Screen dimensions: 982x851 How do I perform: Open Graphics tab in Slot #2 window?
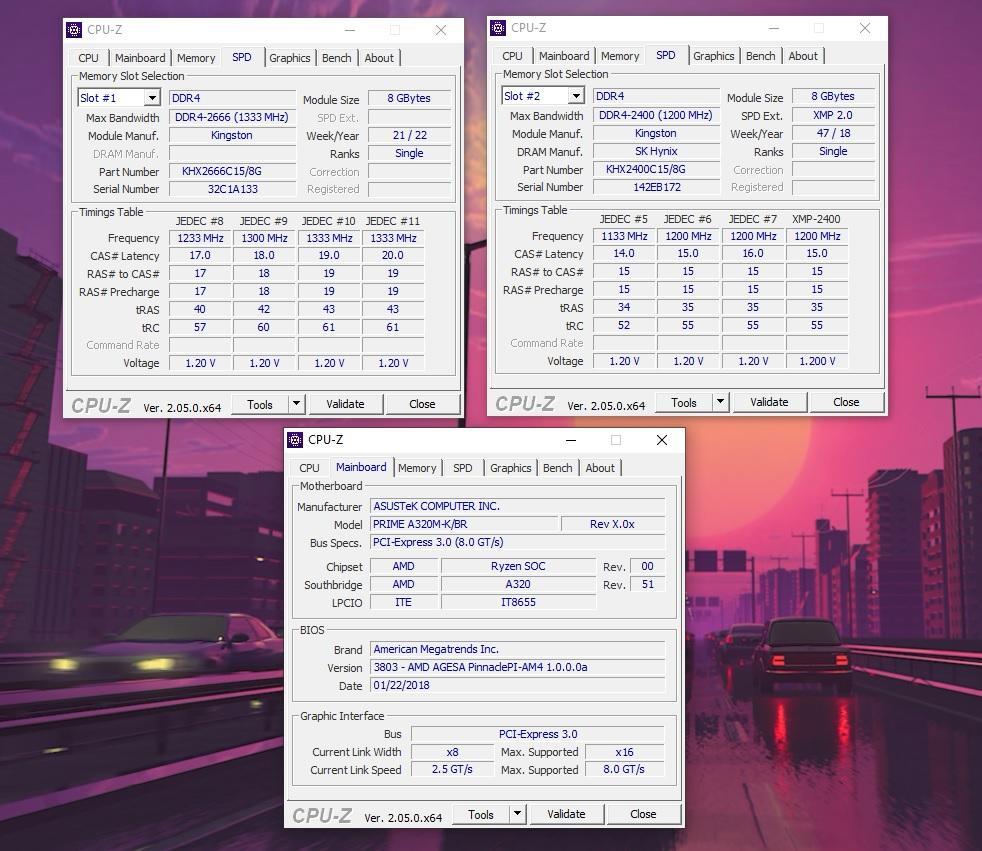click(713, 56)
